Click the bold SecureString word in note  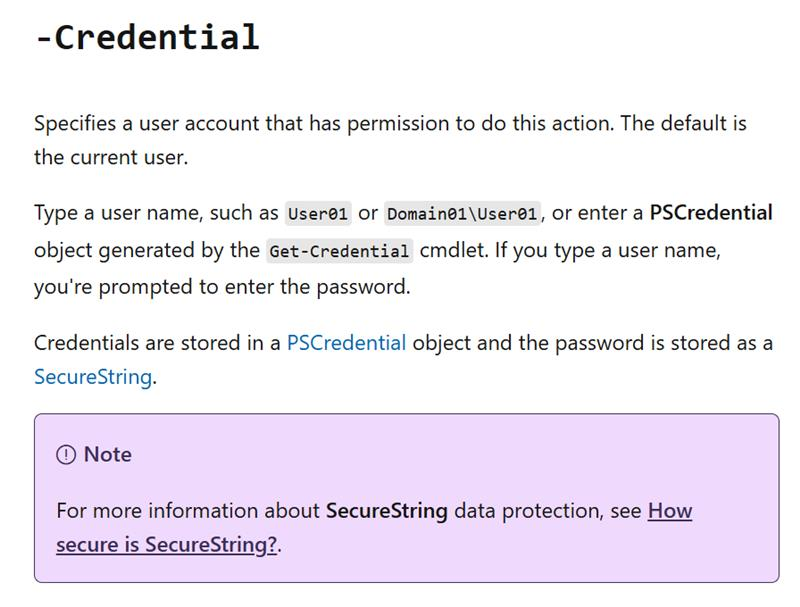(x=387, y=511)
